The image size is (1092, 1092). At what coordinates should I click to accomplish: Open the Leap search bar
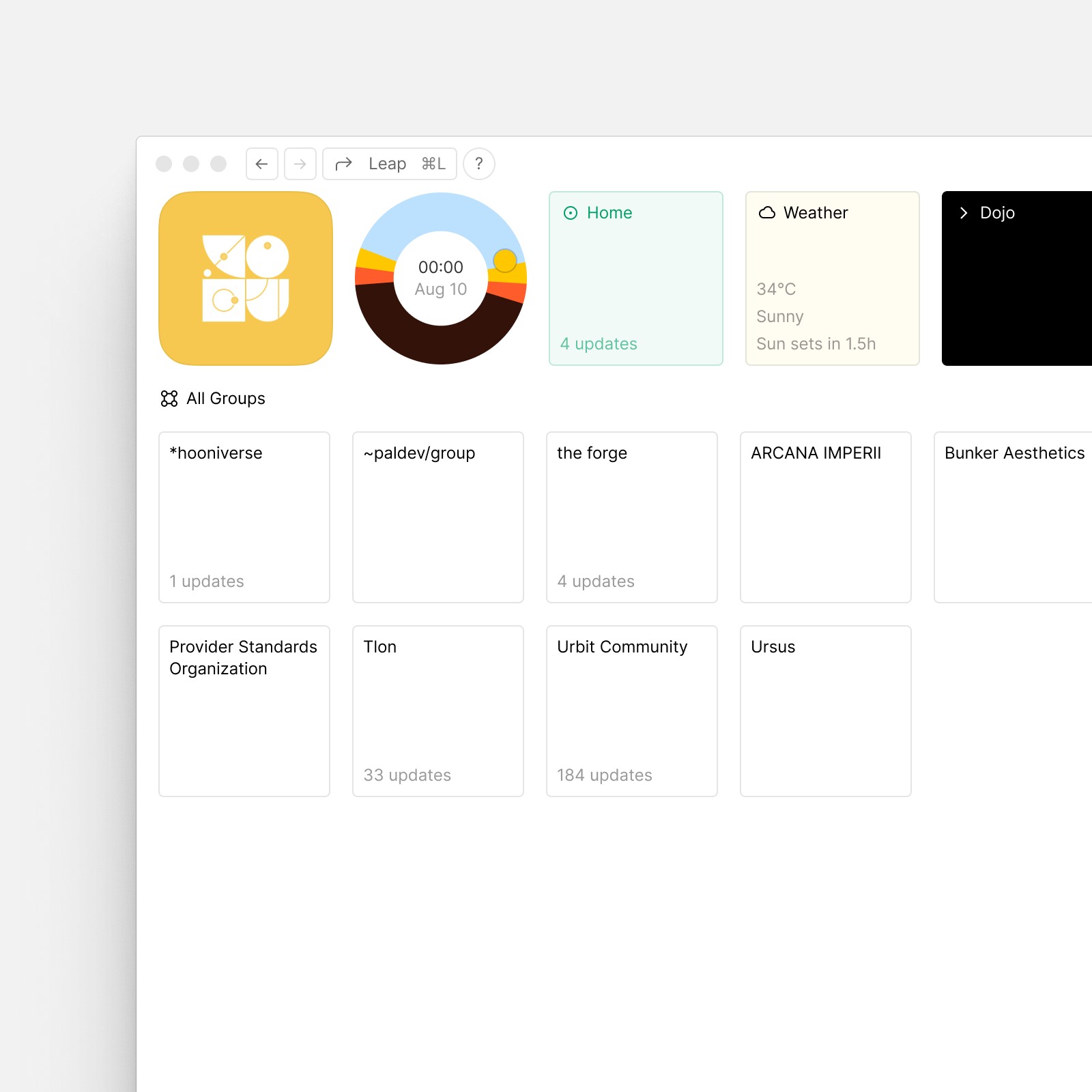pos(388,164)
